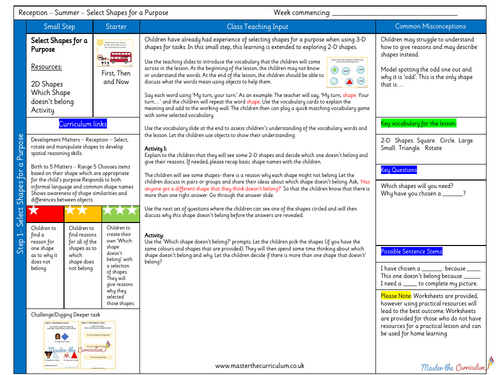500x375 pixels.
Task: Click the Master the Curriculum logo at bottom right
Action: click(x=457, y=365)
